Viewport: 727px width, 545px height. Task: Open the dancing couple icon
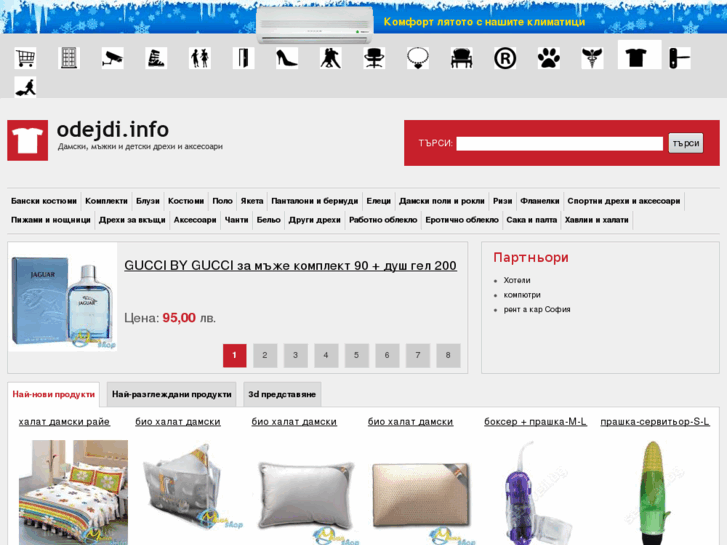coord(330,58)
